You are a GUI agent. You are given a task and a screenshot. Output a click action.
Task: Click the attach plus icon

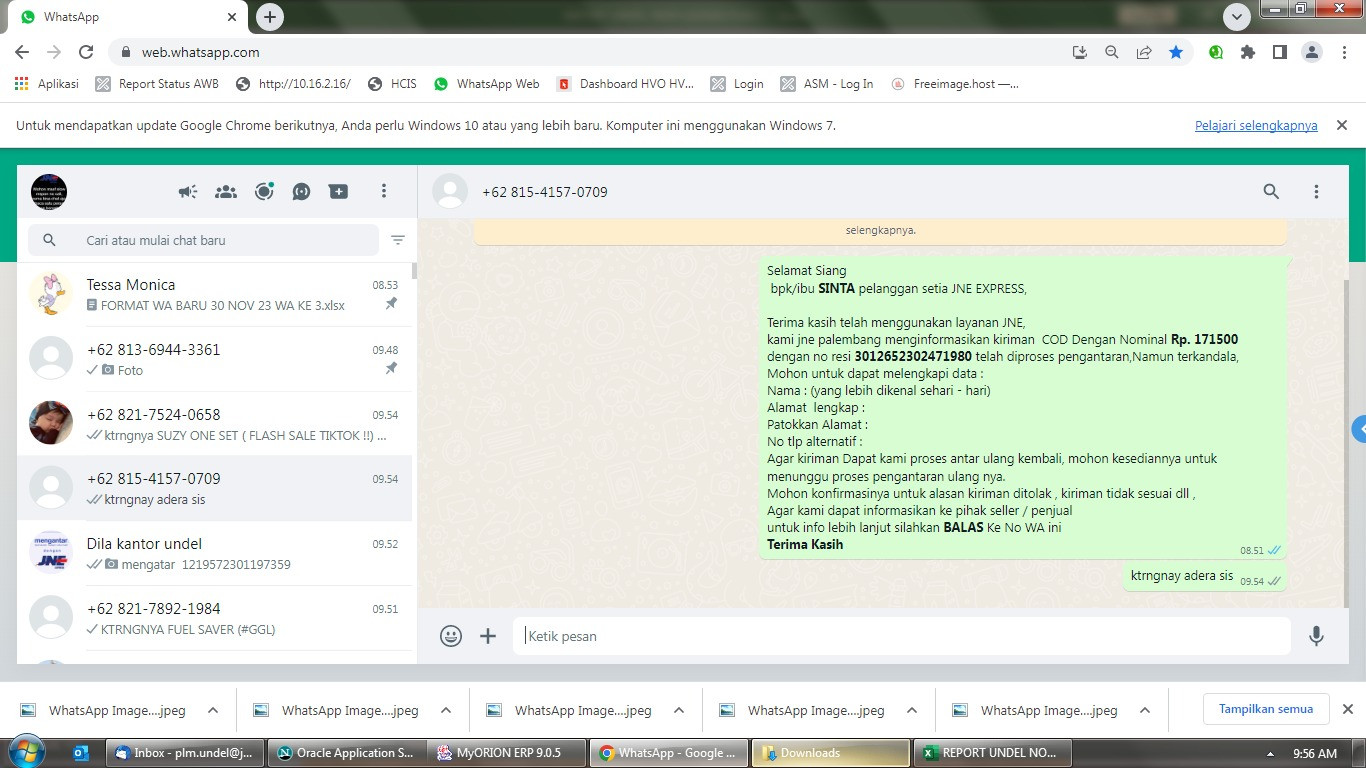click(488, 636)
